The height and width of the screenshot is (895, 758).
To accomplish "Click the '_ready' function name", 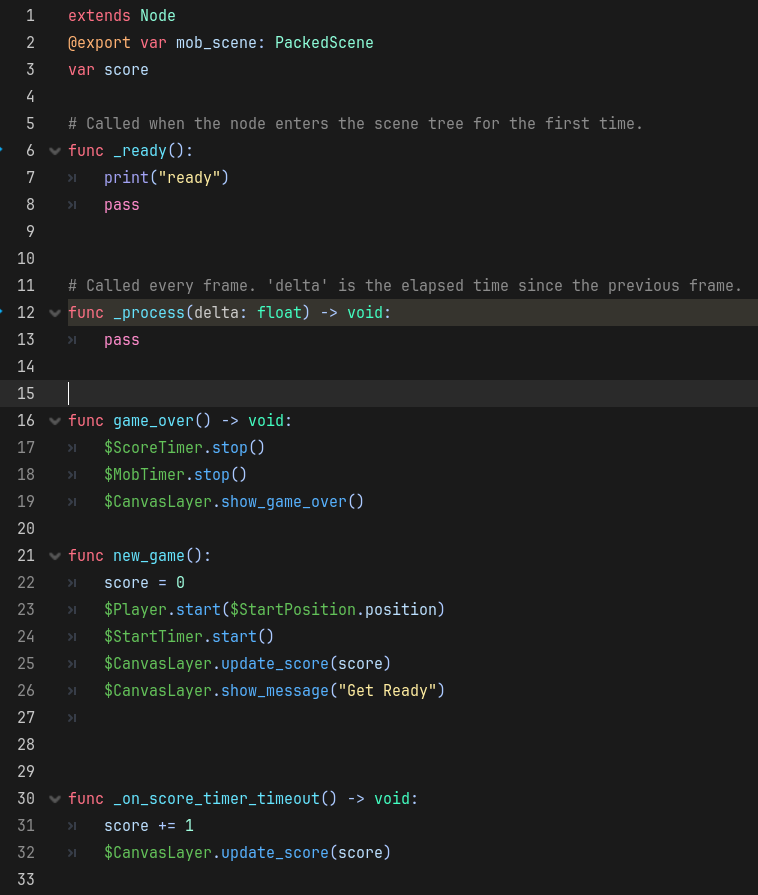I will click(x=140, y=151).
